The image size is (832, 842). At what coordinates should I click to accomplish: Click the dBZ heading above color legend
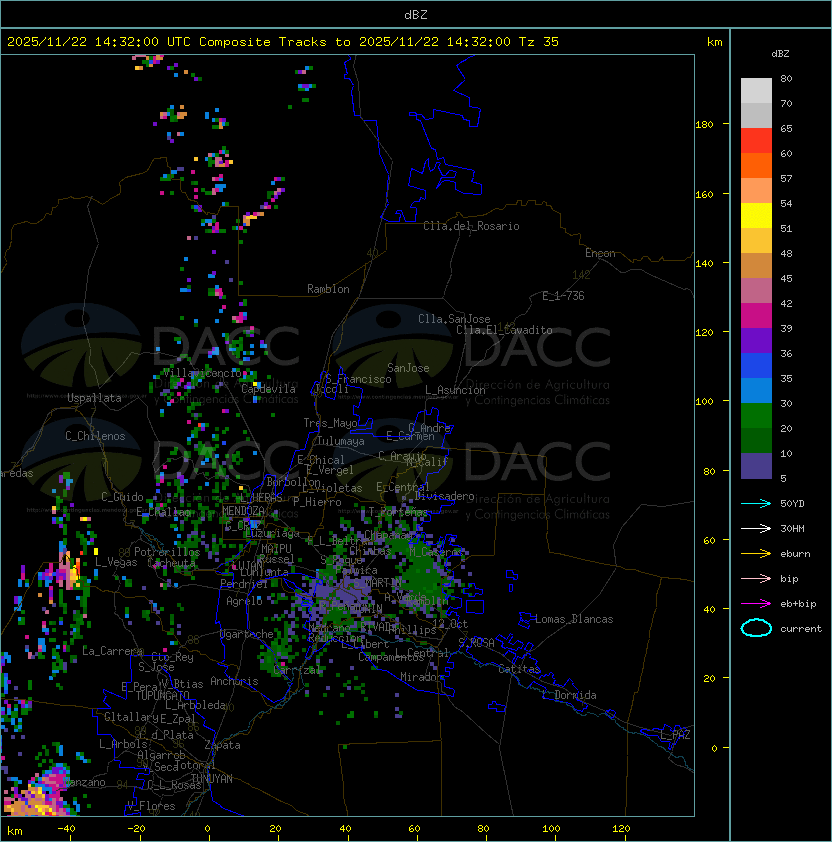click(780, 54)
